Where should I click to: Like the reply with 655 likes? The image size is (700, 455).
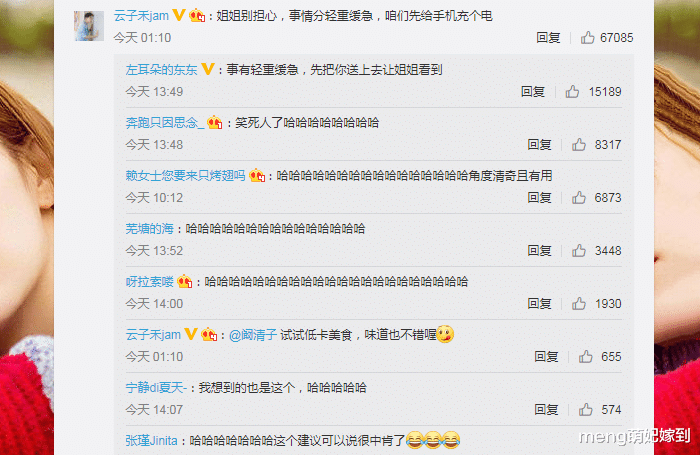(586, 356)
